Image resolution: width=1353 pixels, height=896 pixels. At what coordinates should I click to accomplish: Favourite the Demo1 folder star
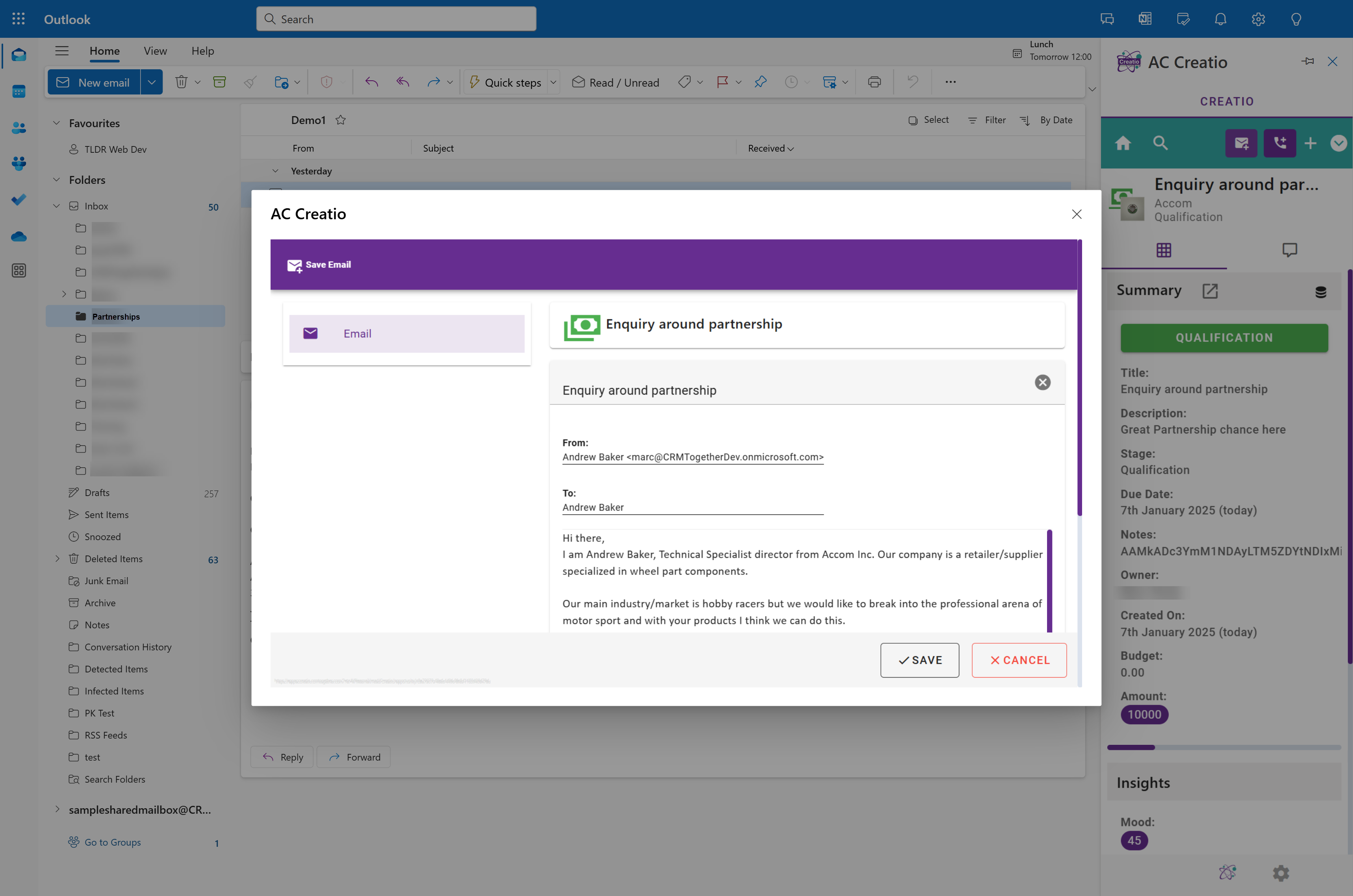pos(341,120)
